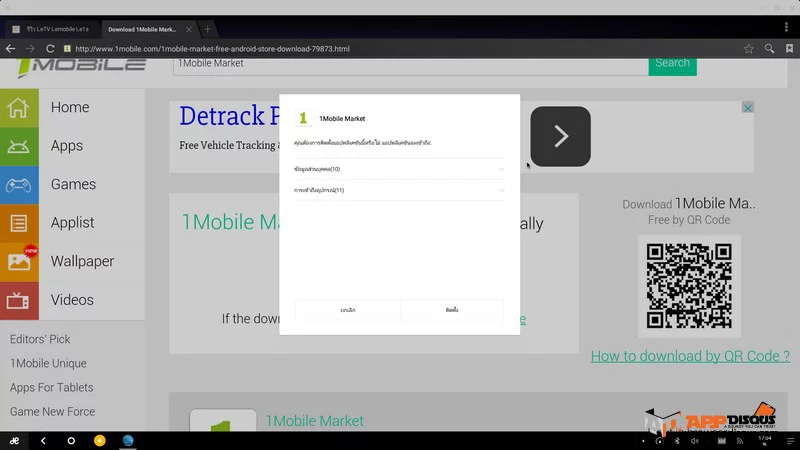Click the 1Mobile Market app icon in dialog
800x450 pixels.
point(303,118)
